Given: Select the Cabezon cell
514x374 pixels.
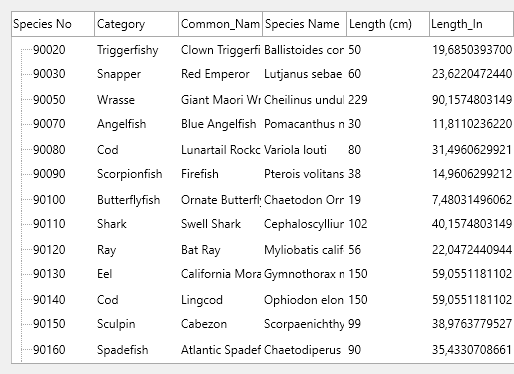Looking at the screenshot, I should [x=204, y=324].
